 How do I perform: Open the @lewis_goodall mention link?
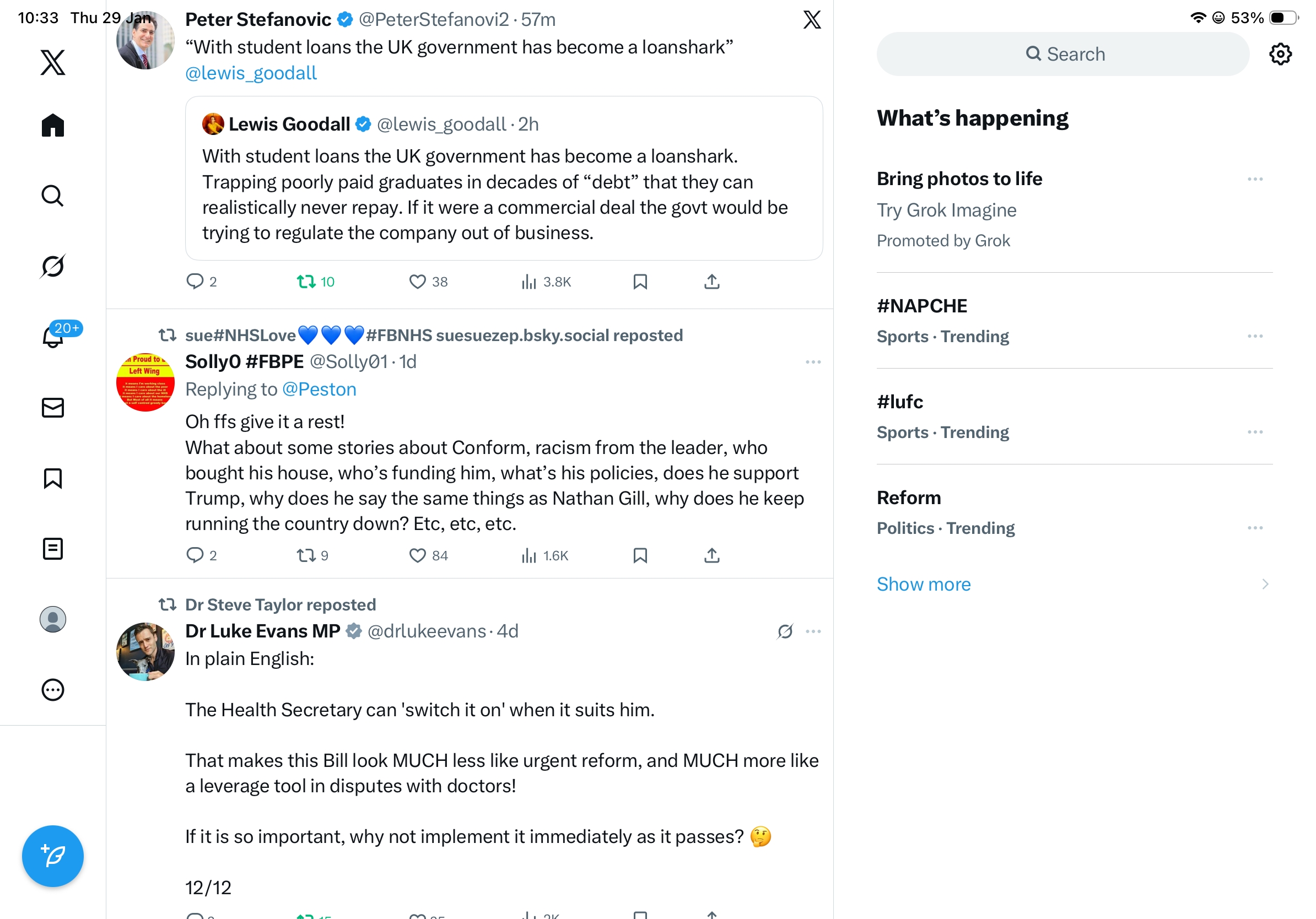pos(251,73)
